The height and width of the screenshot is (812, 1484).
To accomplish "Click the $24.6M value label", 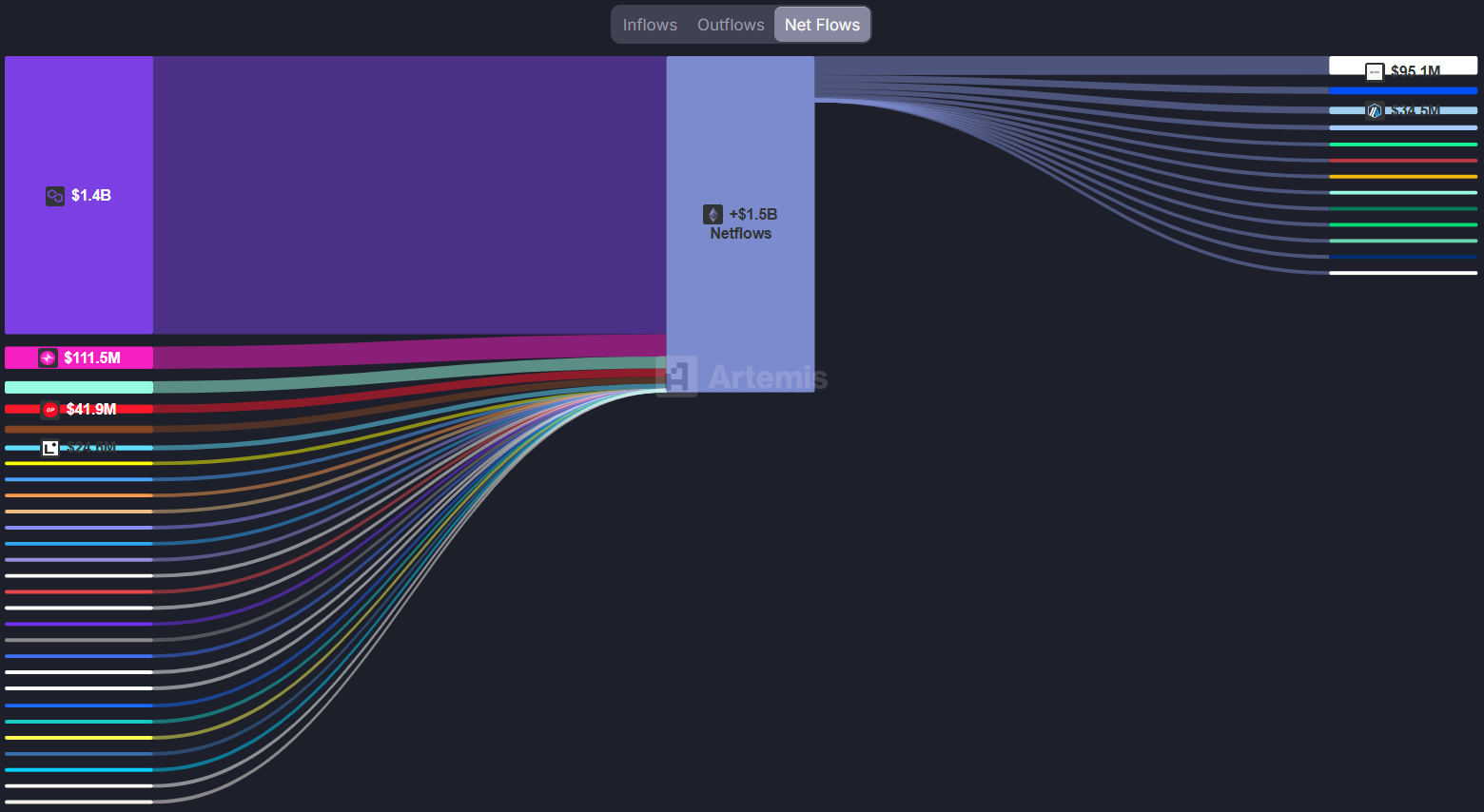I will (x=91, y=447).
